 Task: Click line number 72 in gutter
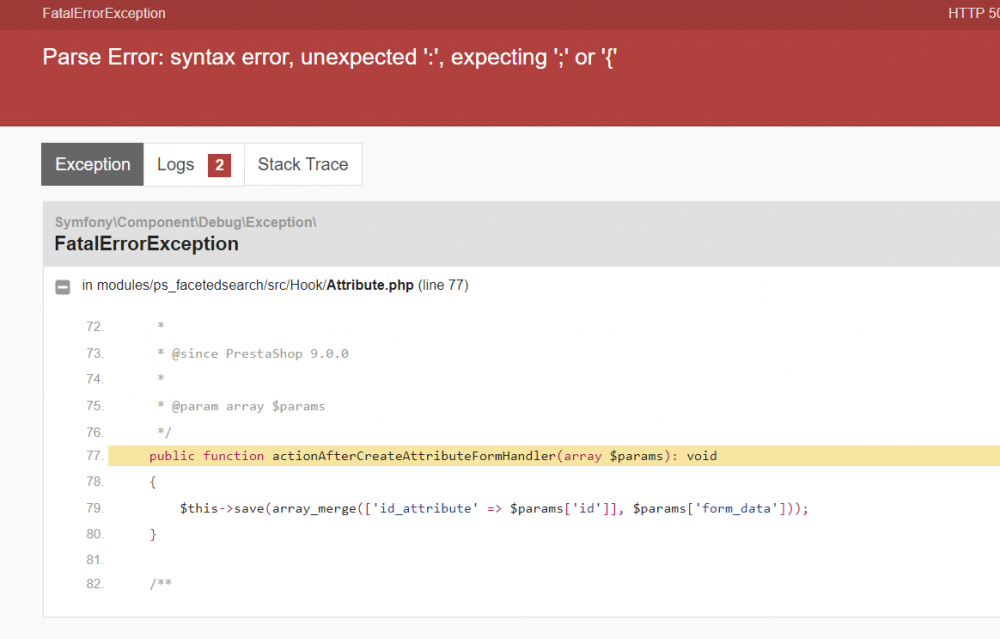[95, 327]
